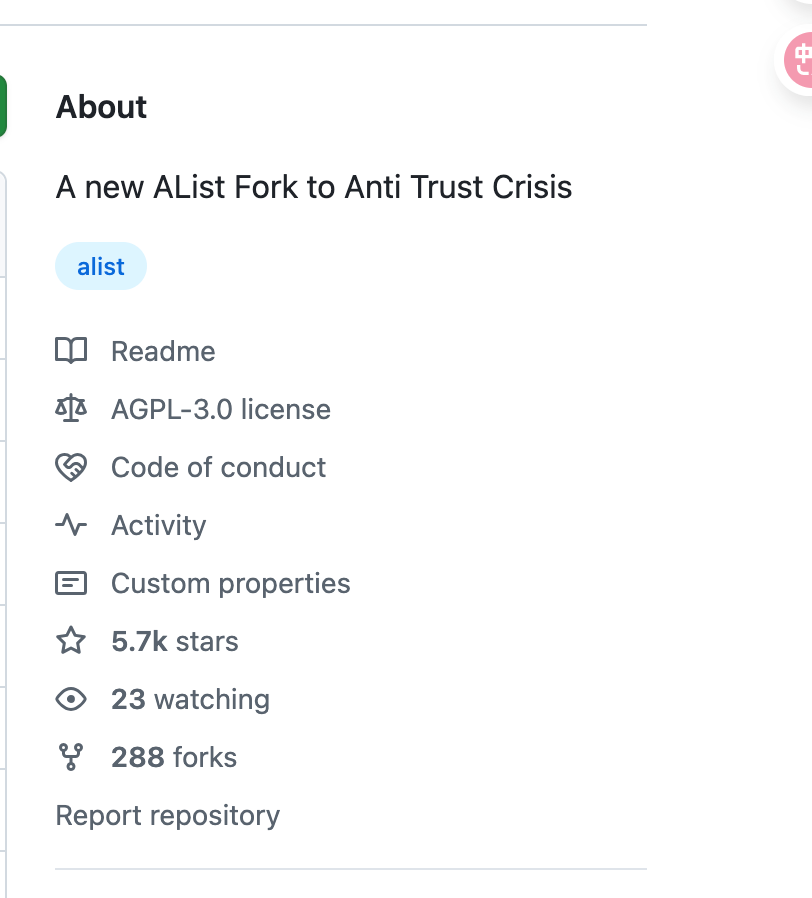
Task: Click the eye icon beside 23 watching
Action: coord(71,699)
